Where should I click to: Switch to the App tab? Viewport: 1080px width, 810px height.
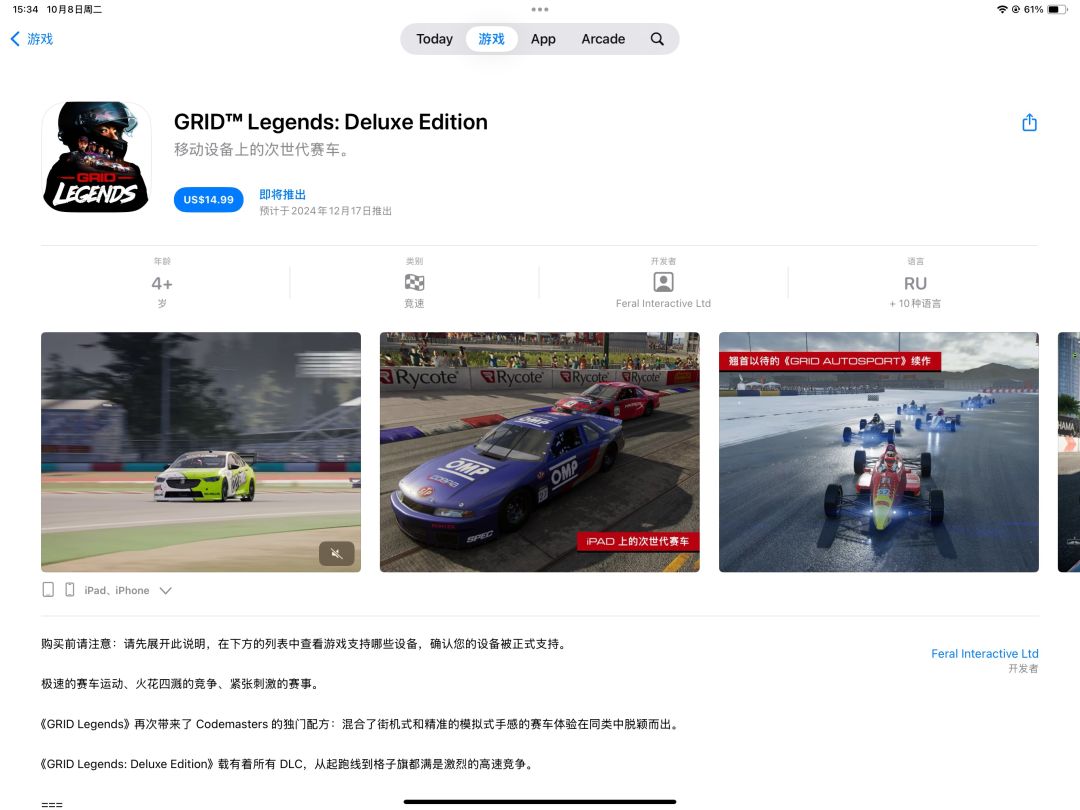point(543,39)
